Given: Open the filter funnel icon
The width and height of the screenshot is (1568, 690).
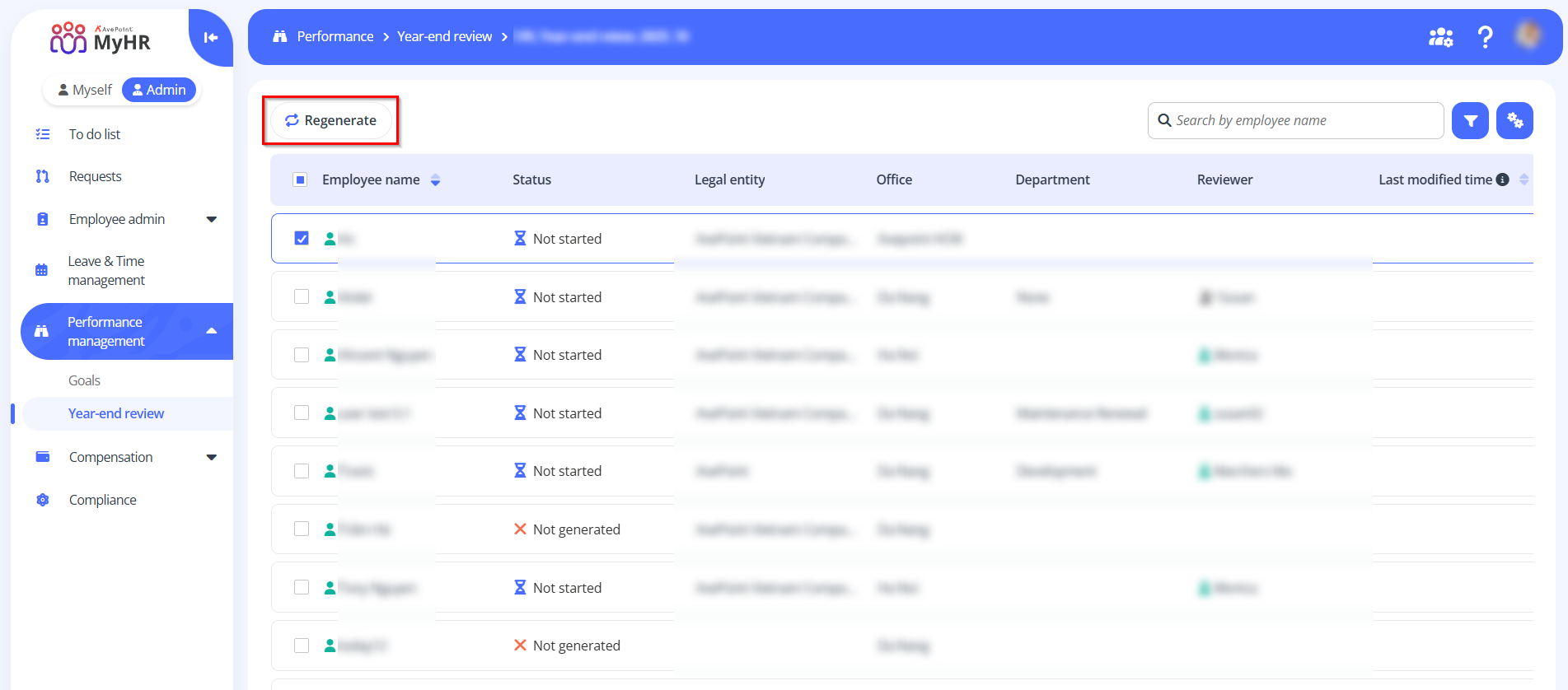Looking at the screenshot, I should point(1470,121).
